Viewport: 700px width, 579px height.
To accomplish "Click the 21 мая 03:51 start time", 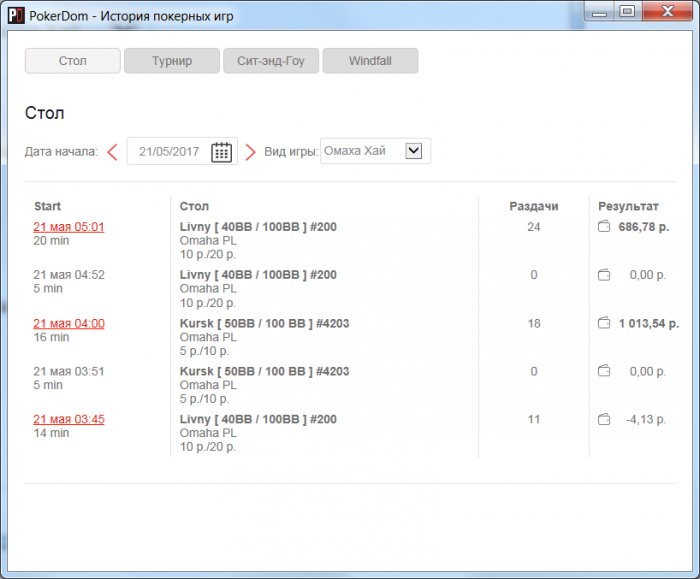I will pyautogui.click(x=69, y=371).
